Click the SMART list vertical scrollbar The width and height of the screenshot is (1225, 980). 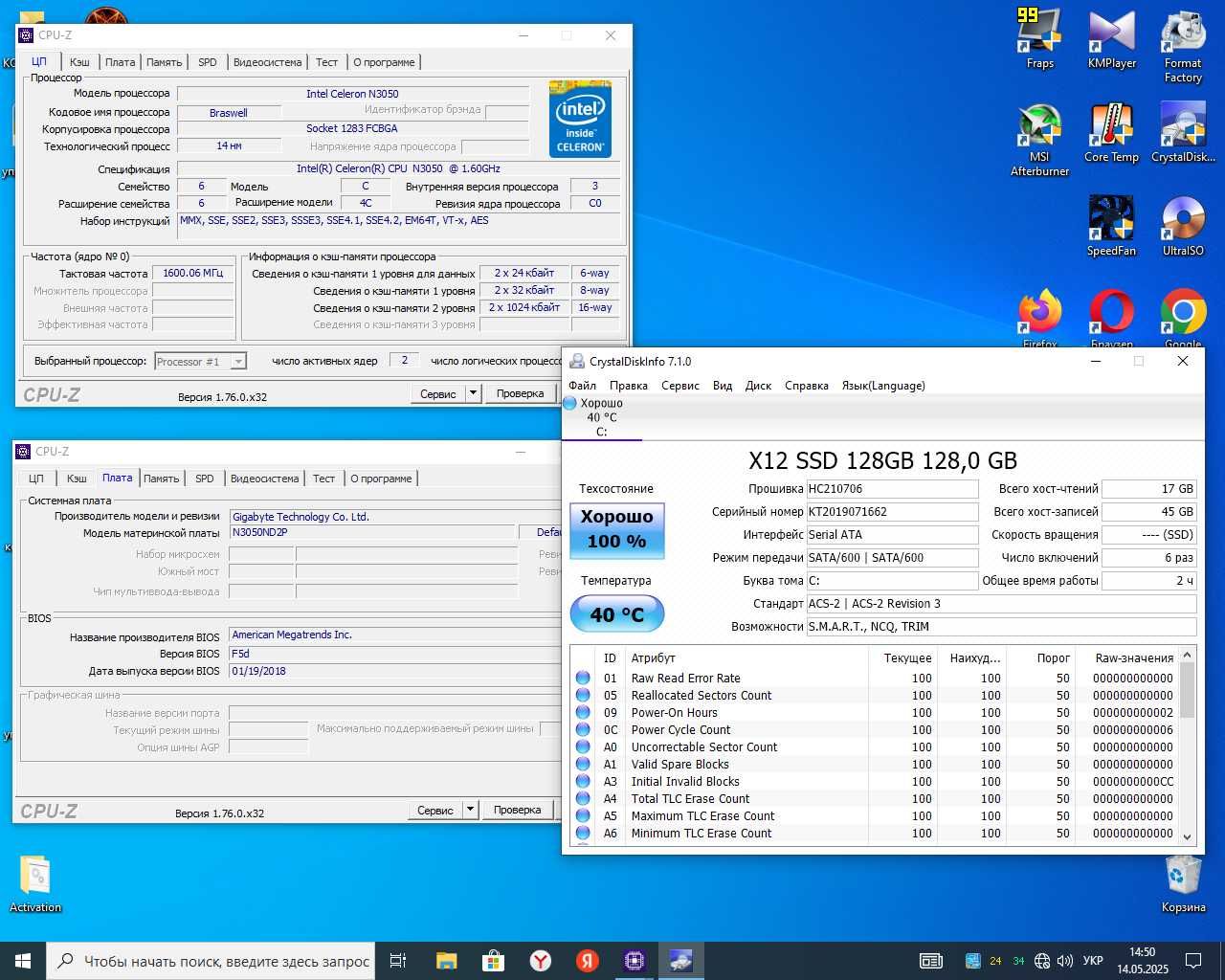point(1187,746)
